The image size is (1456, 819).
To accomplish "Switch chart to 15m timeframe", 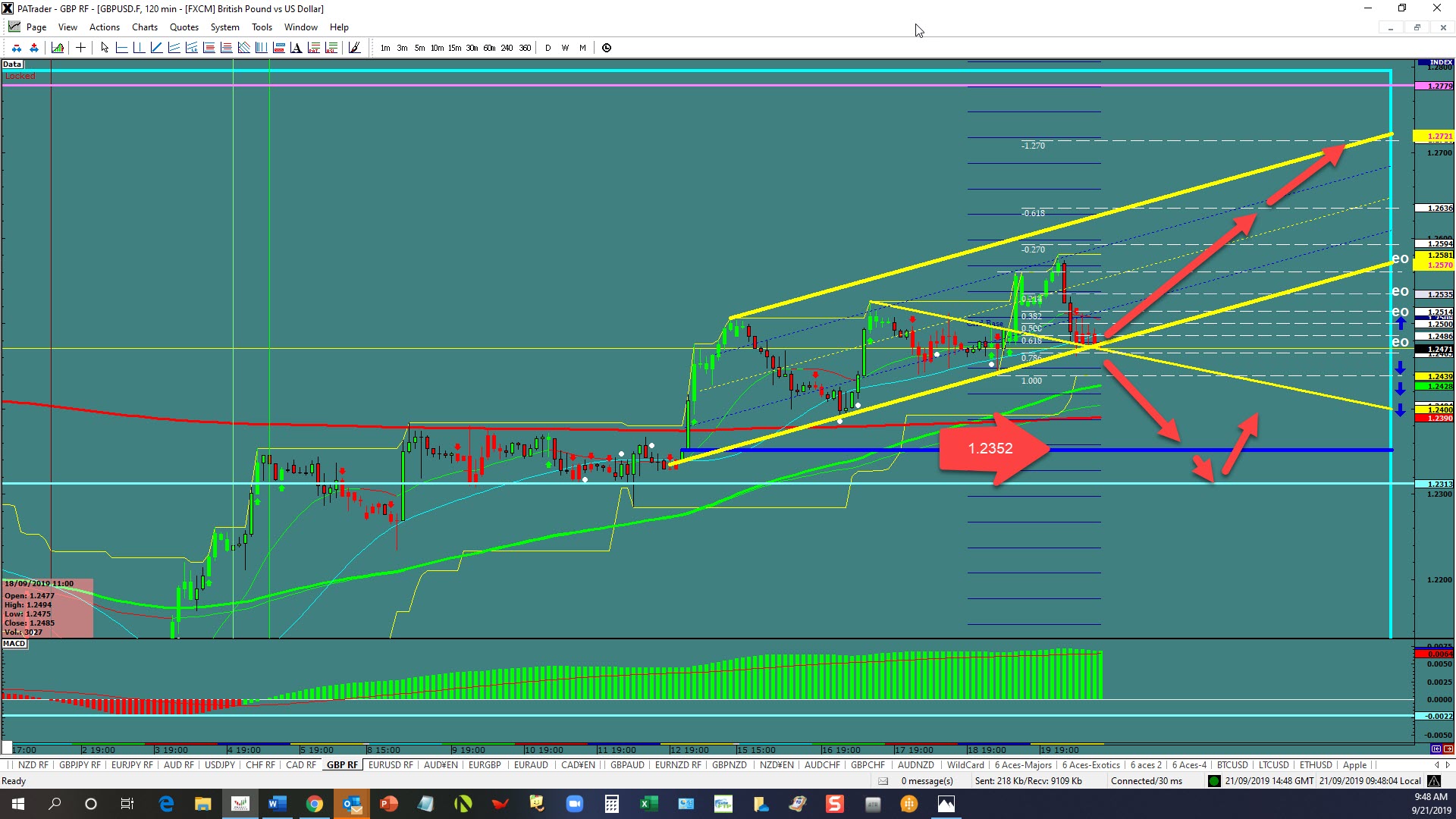I will pos(454,48).
